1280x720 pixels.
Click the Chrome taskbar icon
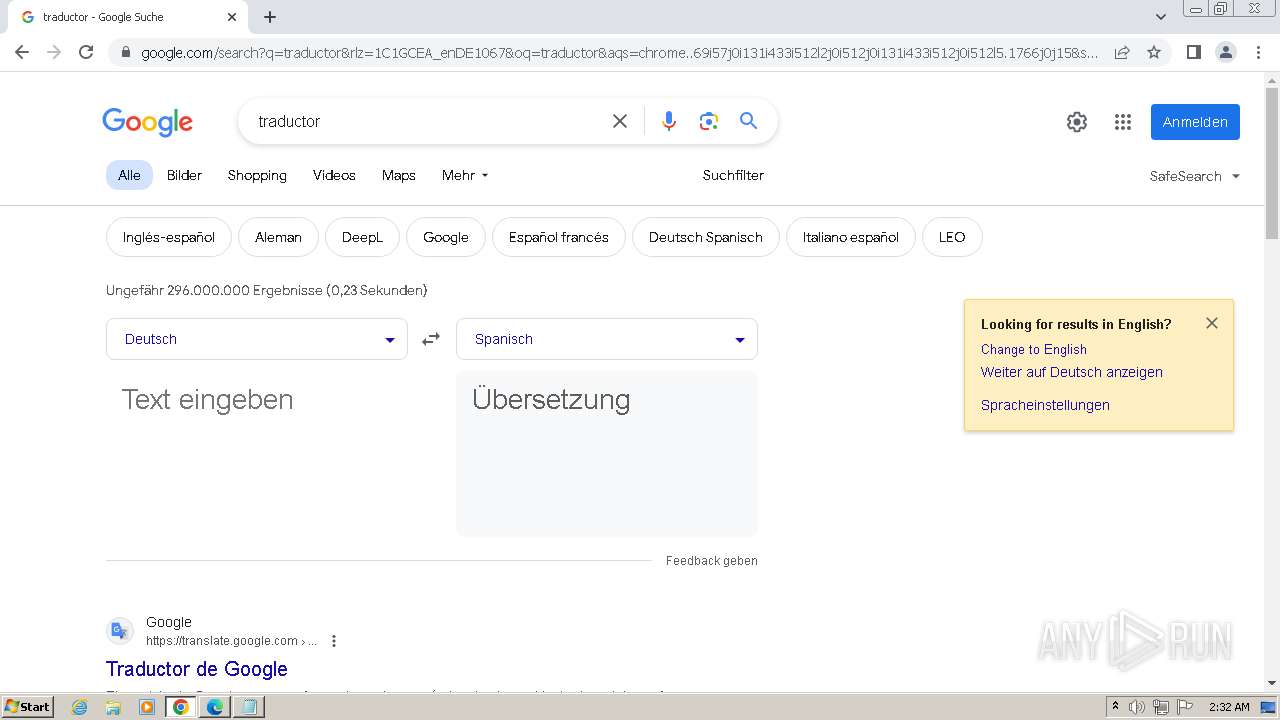(x=181, y=707)
